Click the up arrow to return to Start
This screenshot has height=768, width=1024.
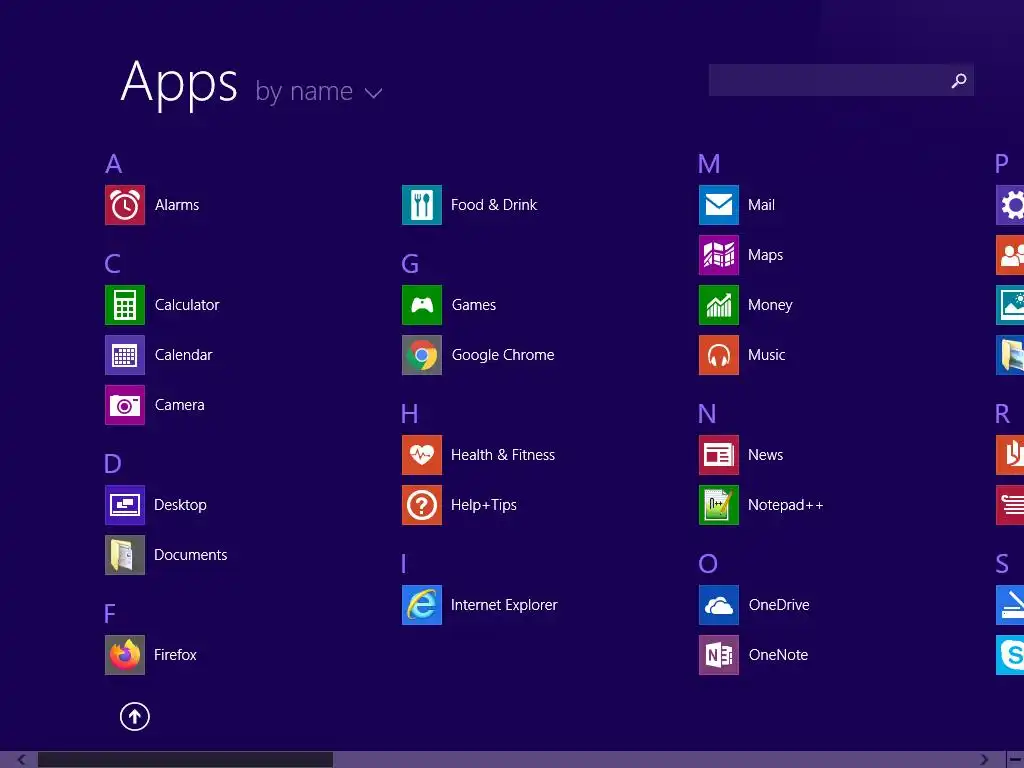tap(135, 716)
